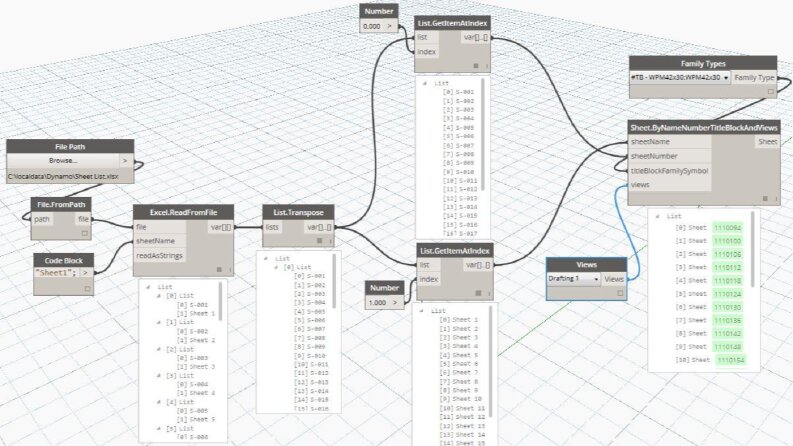Screen dimensions: 793x446
Task: Toggle the checkbox at bottom of Family Types node
Action: pyautogui.click(x=771, y=92)
